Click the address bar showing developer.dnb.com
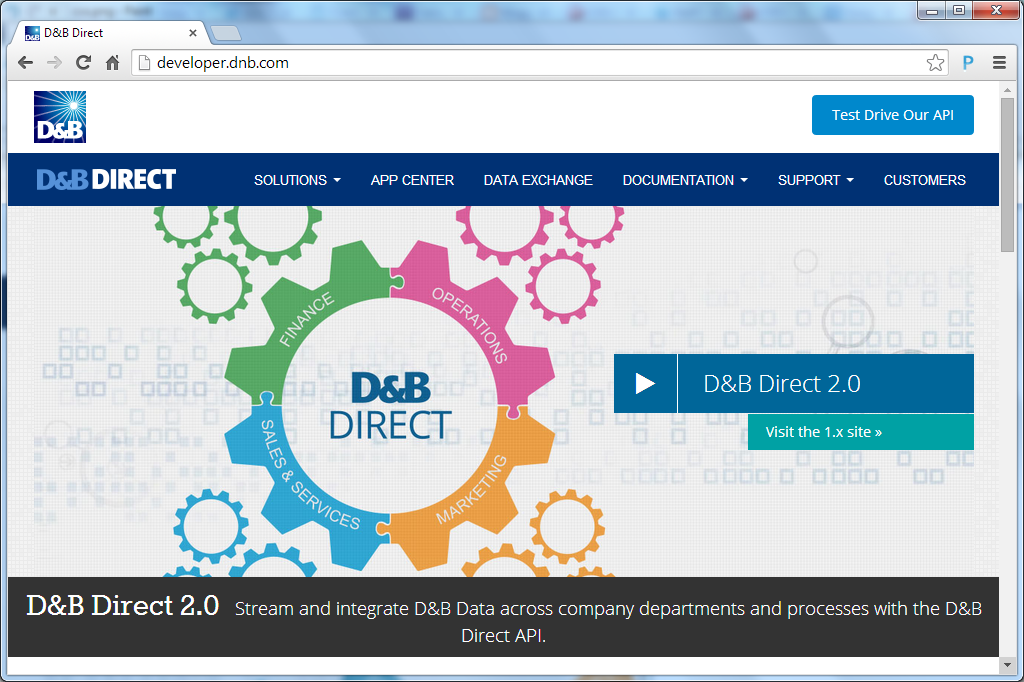 pos(539,63)
